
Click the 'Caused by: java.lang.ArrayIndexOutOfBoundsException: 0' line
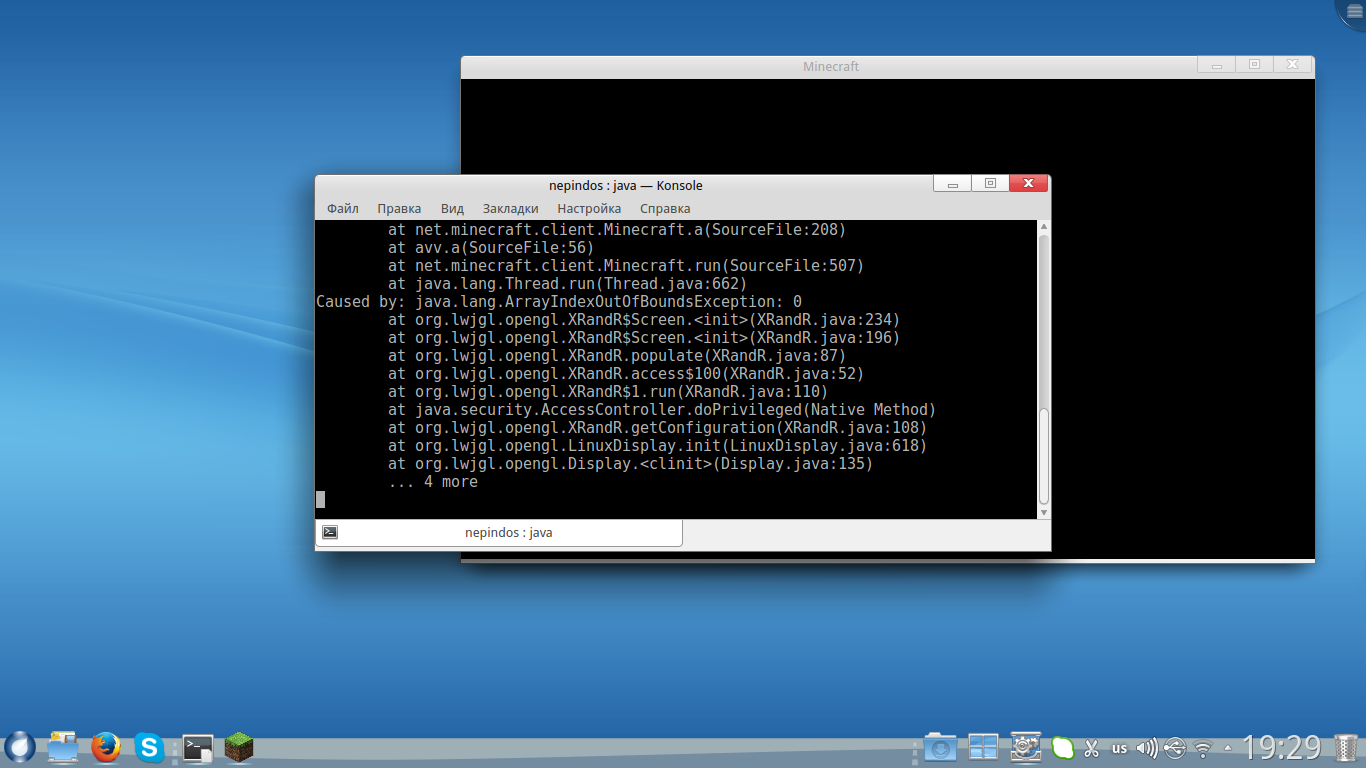point(559,302)
